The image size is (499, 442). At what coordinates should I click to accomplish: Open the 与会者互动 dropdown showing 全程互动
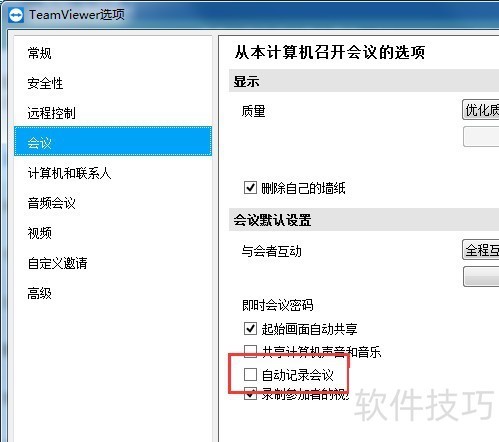pos(481,249)
